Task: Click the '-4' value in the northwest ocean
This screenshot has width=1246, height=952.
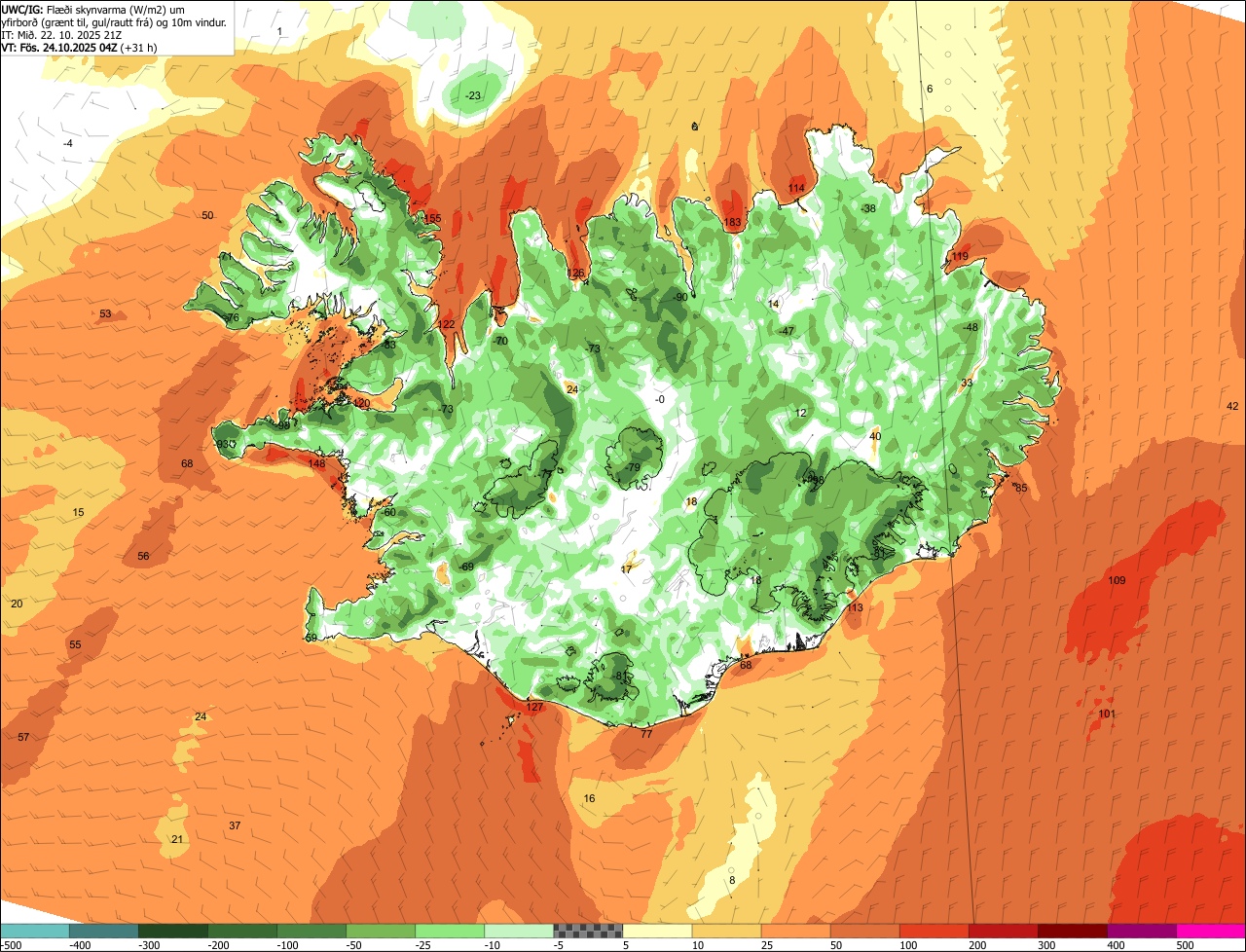Action: click(67, 143)
